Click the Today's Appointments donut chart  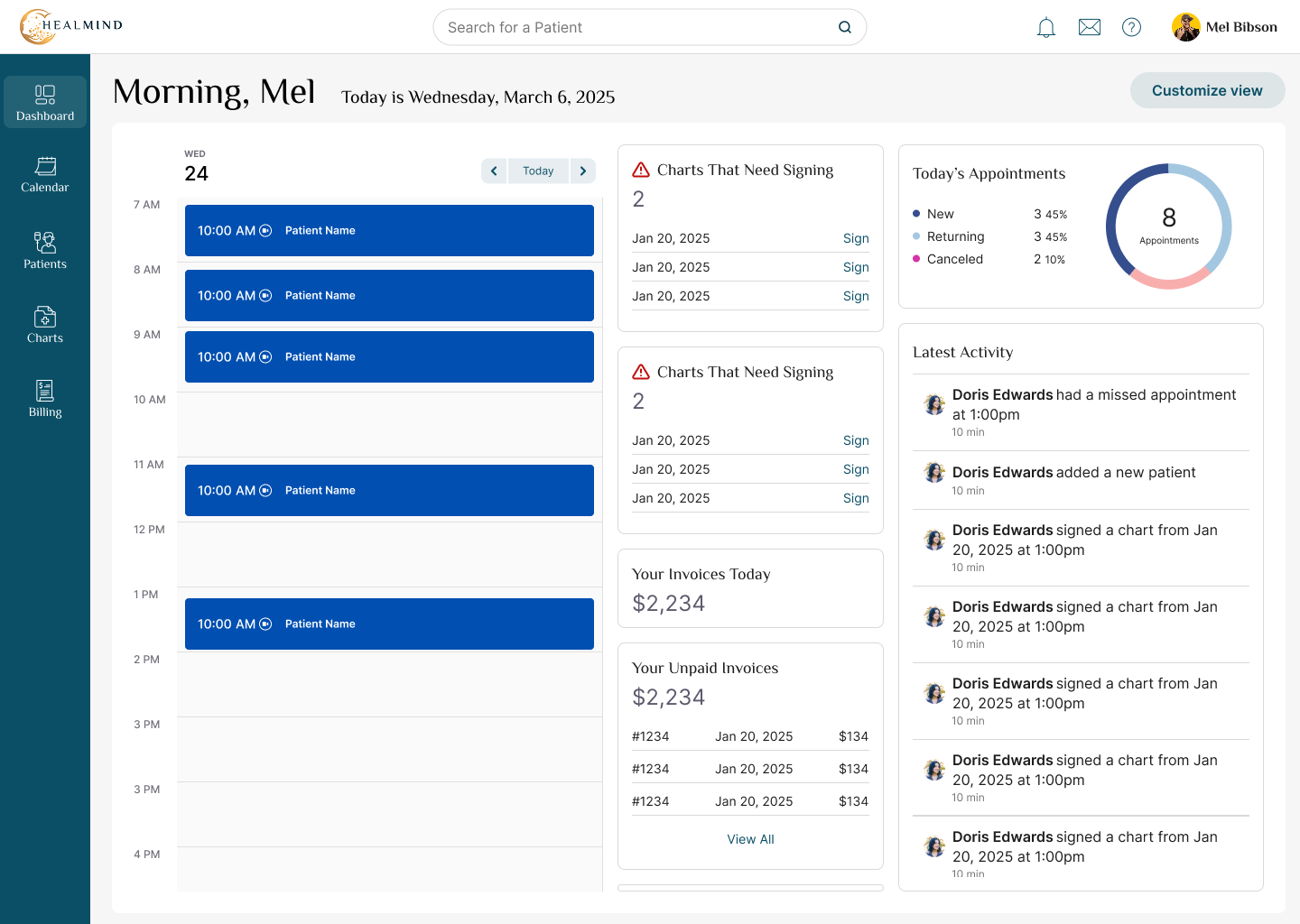[x=1169, y=226]
